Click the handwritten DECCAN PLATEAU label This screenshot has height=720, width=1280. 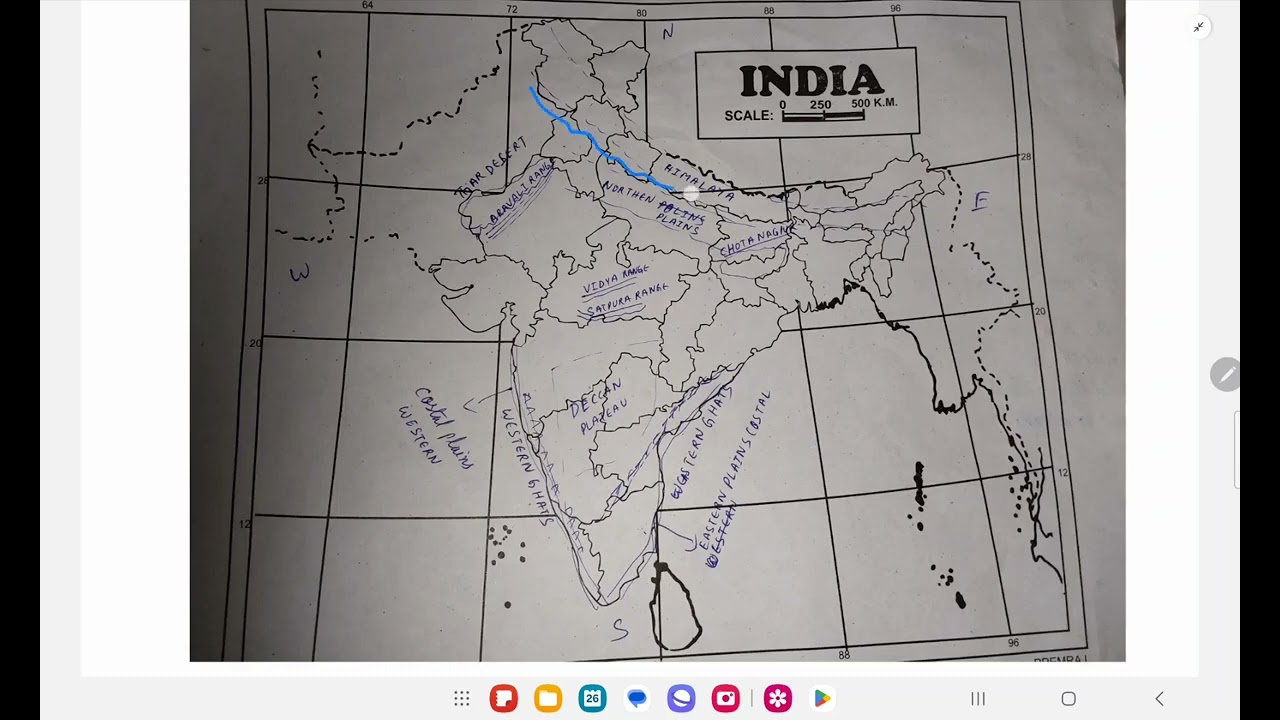tap(598, 407)
